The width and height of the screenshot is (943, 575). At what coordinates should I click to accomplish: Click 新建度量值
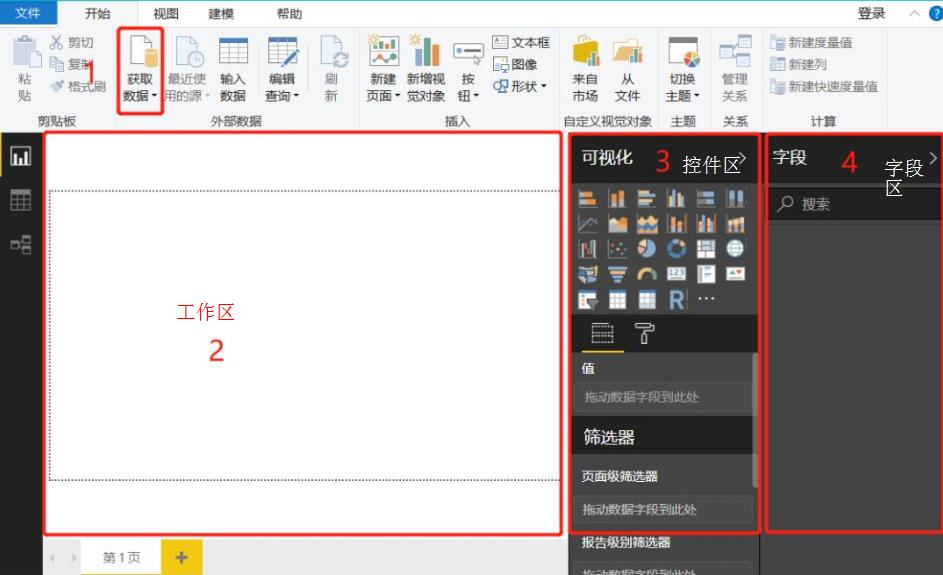811,43
